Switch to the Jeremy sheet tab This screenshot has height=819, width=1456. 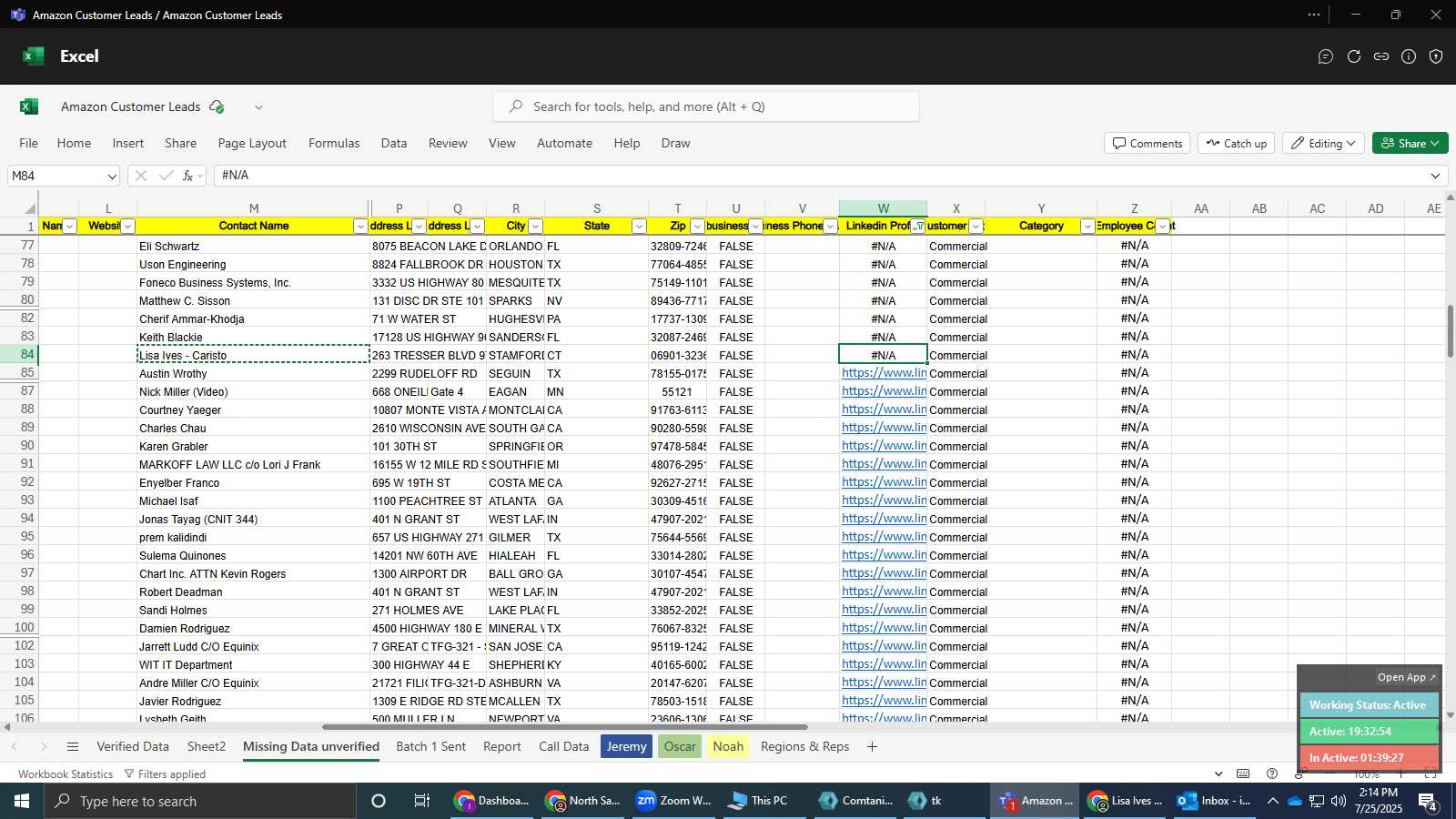pyautogui.click(x=627, y=747)
